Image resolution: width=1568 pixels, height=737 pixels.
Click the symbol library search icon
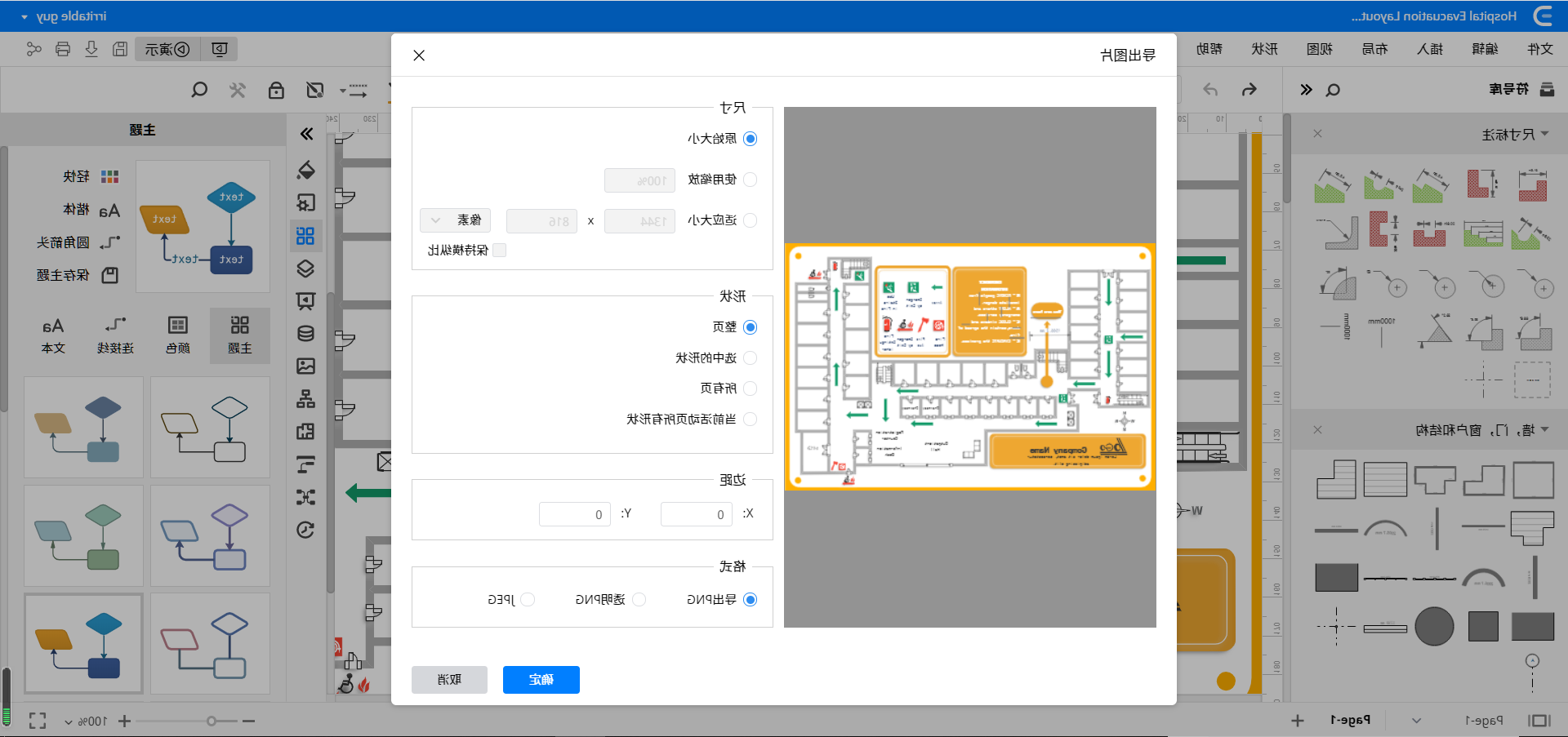[x=1333, y=90]
